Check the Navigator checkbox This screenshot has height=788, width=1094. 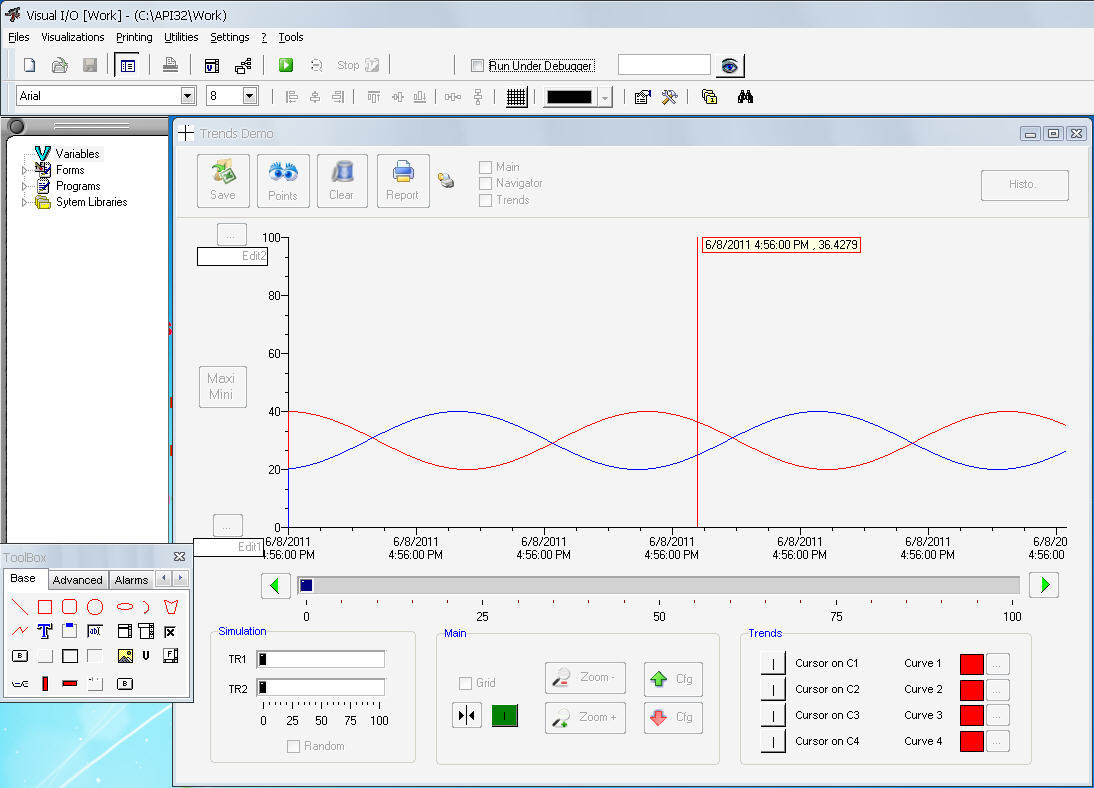pos(486,184)
